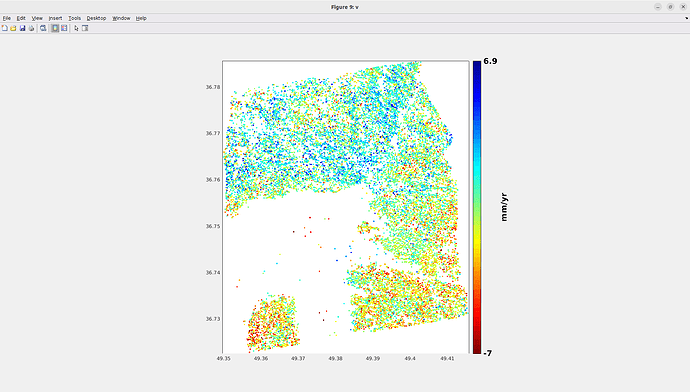Click the mm/yr colorbar label
The image size is (690, 392).
504,207
